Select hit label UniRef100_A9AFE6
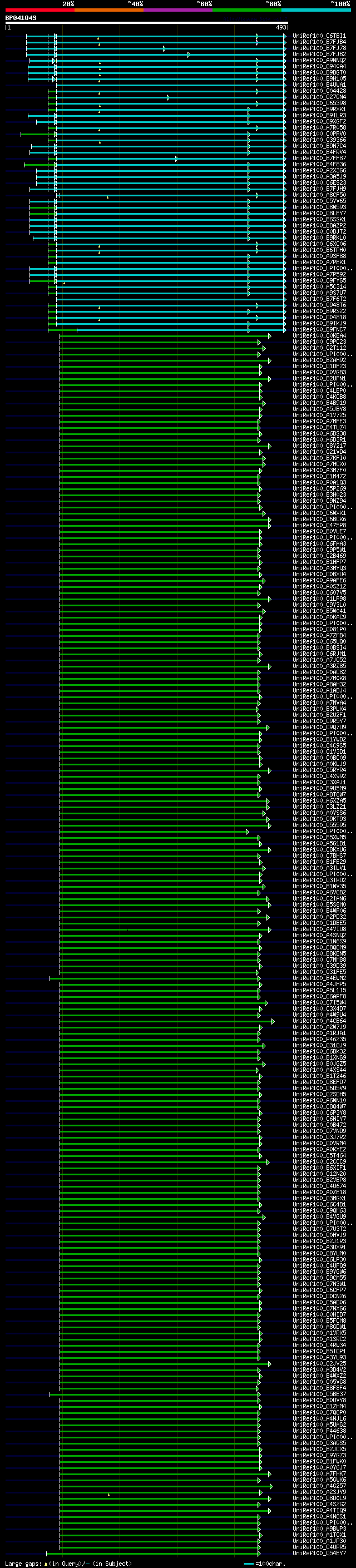Image resolution: width=356 pixels, height=1568 pixels. pyautogui.click(x=319, y=581)
